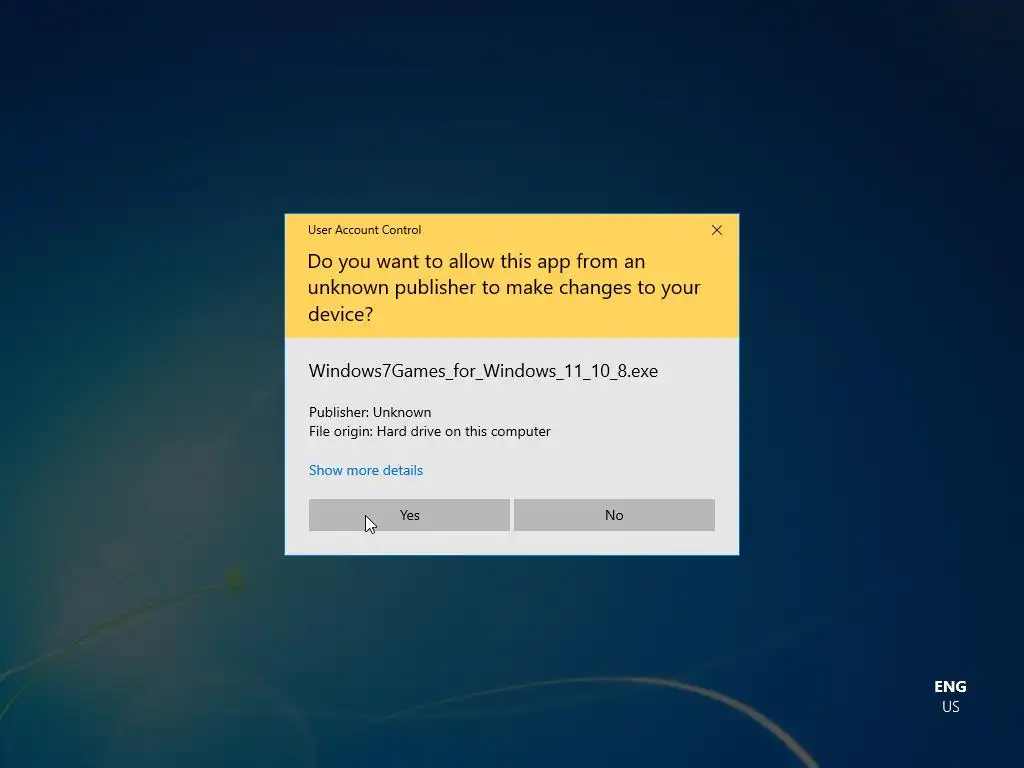Click Yes to allow the app
Screen dimensions: 1024x768
point(409,515)
